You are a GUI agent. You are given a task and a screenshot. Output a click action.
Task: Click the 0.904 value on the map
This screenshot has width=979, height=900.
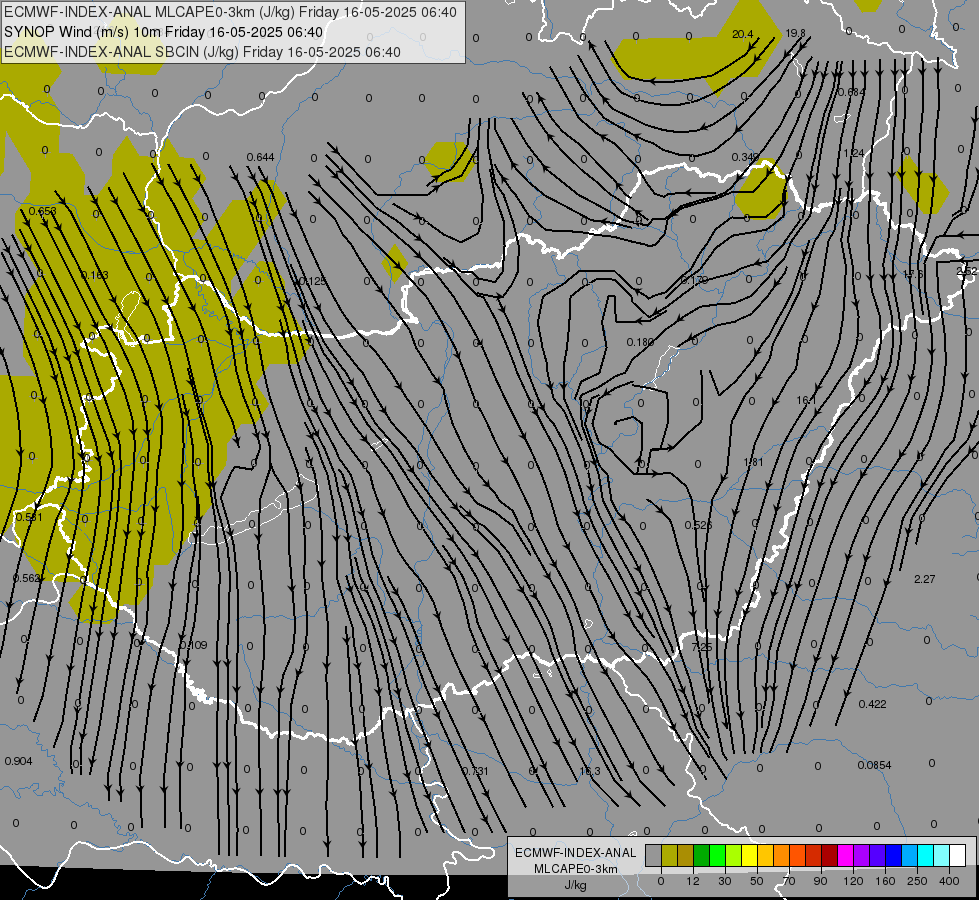(18, 761)
